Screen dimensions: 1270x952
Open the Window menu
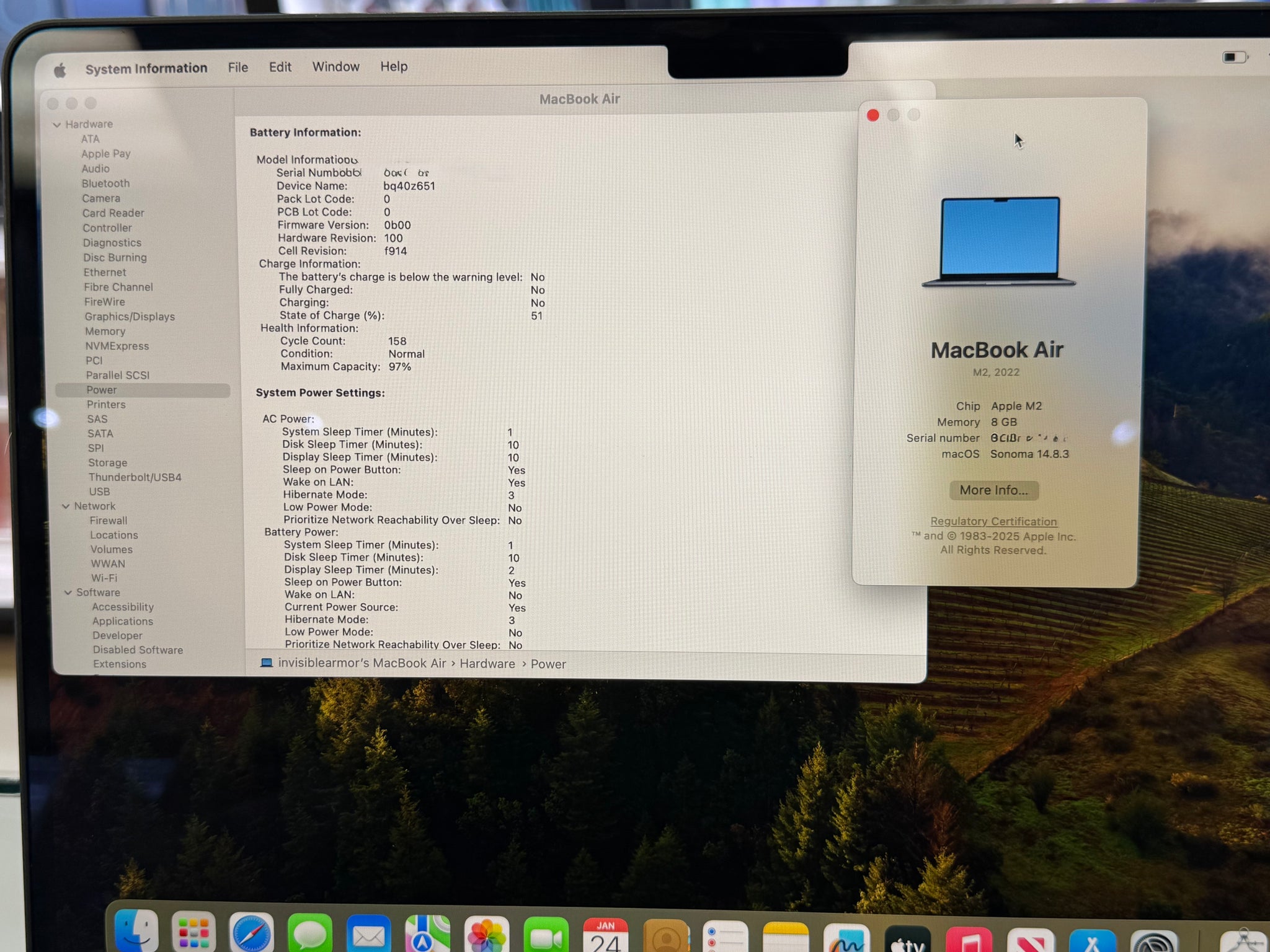click(x=335, y=66)
